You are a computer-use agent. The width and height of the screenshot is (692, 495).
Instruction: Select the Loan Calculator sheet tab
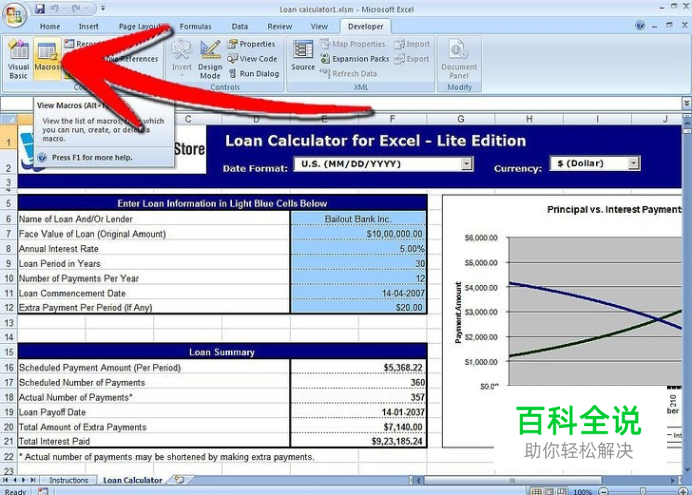point(132,480)
